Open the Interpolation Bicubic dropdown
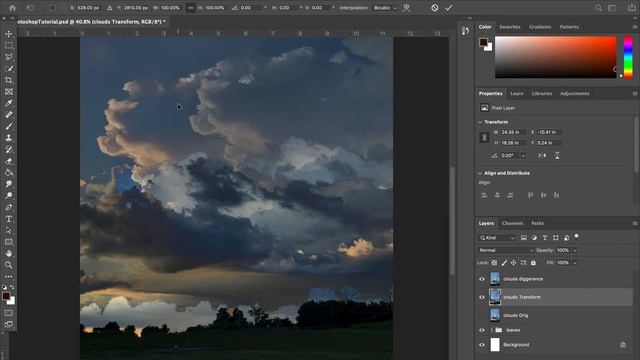The height and width of the screenshot is (360, 640). tap(384, 8)
